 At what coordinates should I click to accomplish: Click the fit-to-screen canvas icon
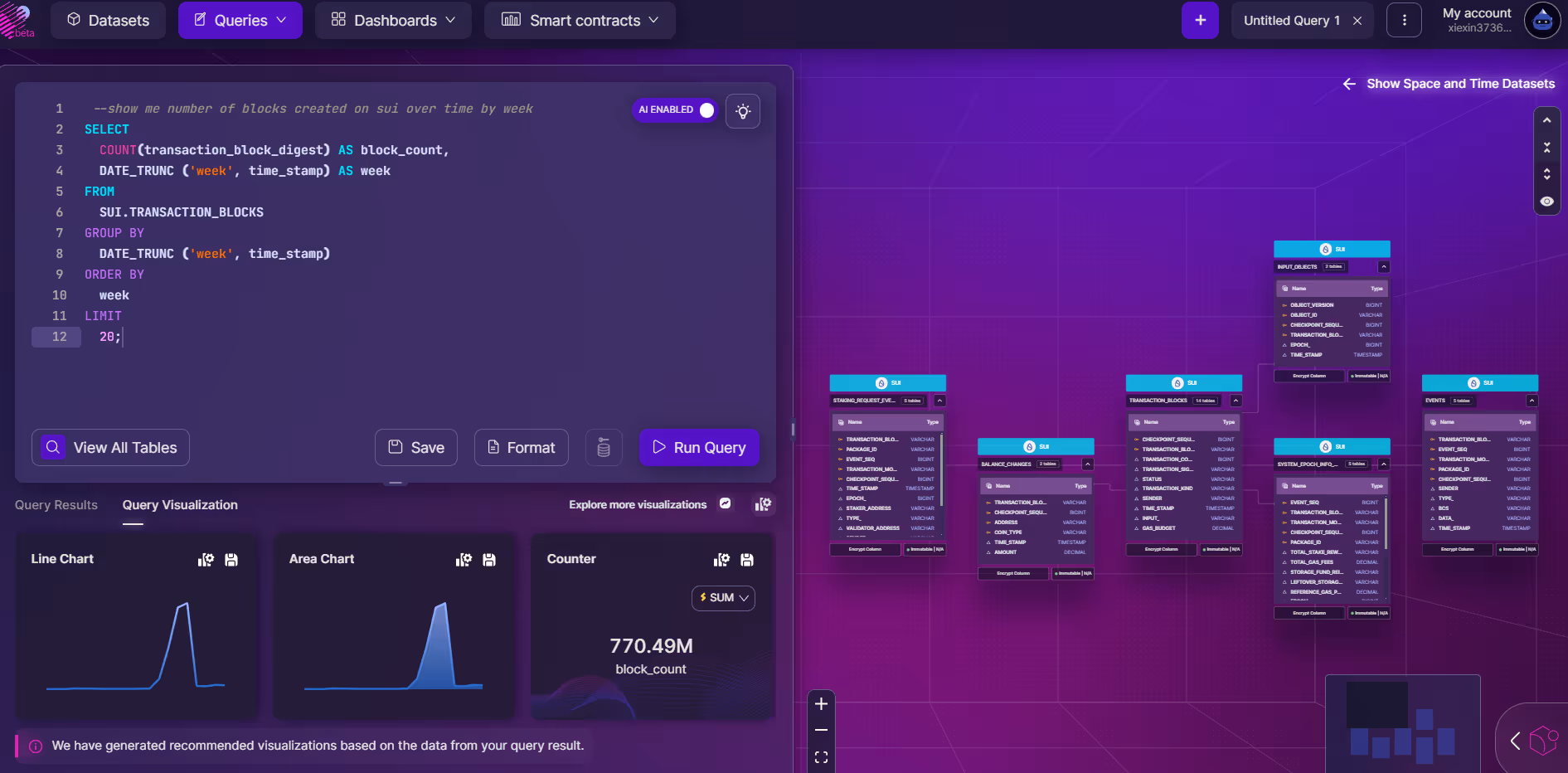pyautogui.click(x=821, y=757)
